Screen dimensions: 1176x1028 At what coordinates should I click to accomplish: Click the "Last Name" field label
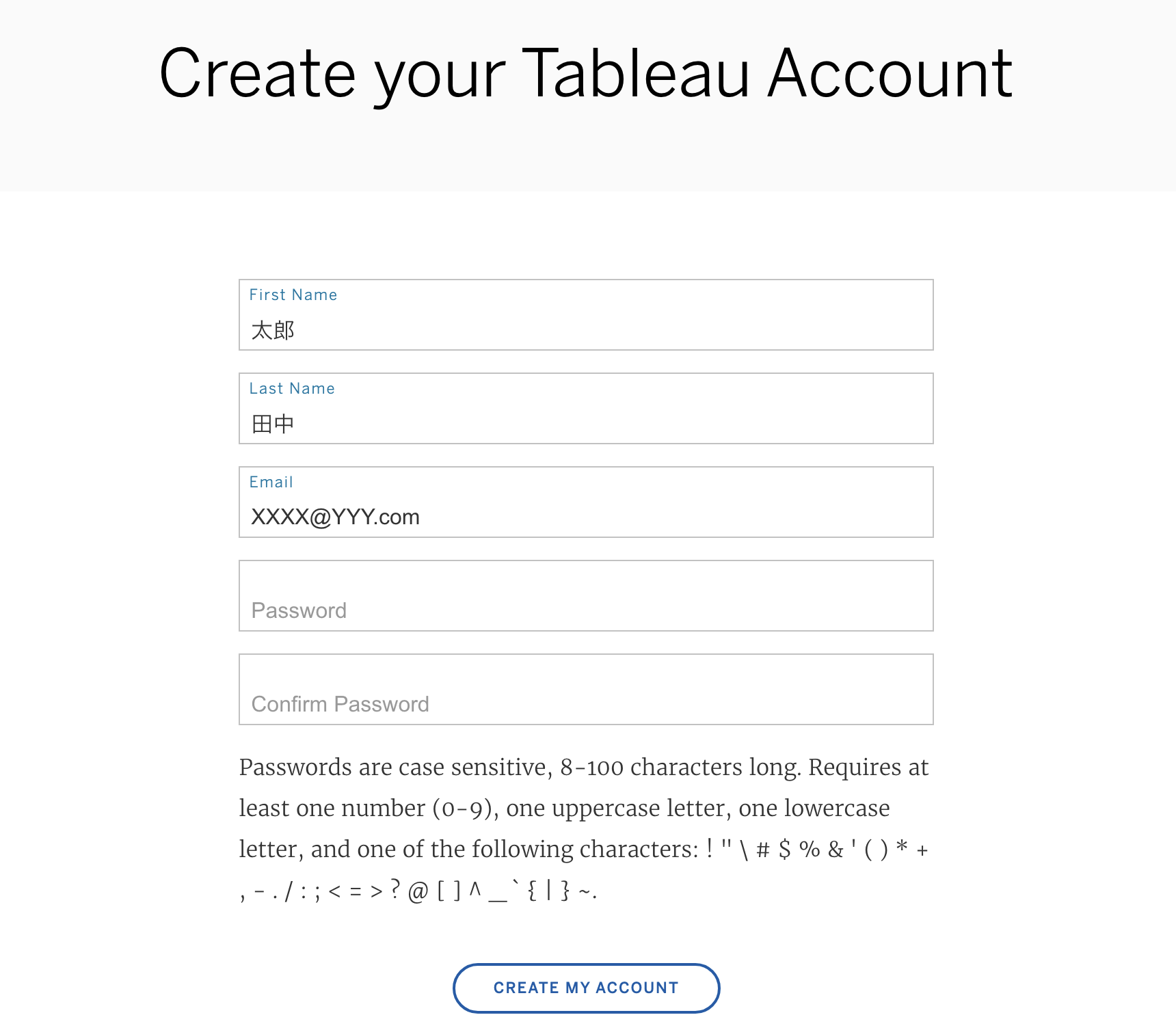tap(292, 388)
